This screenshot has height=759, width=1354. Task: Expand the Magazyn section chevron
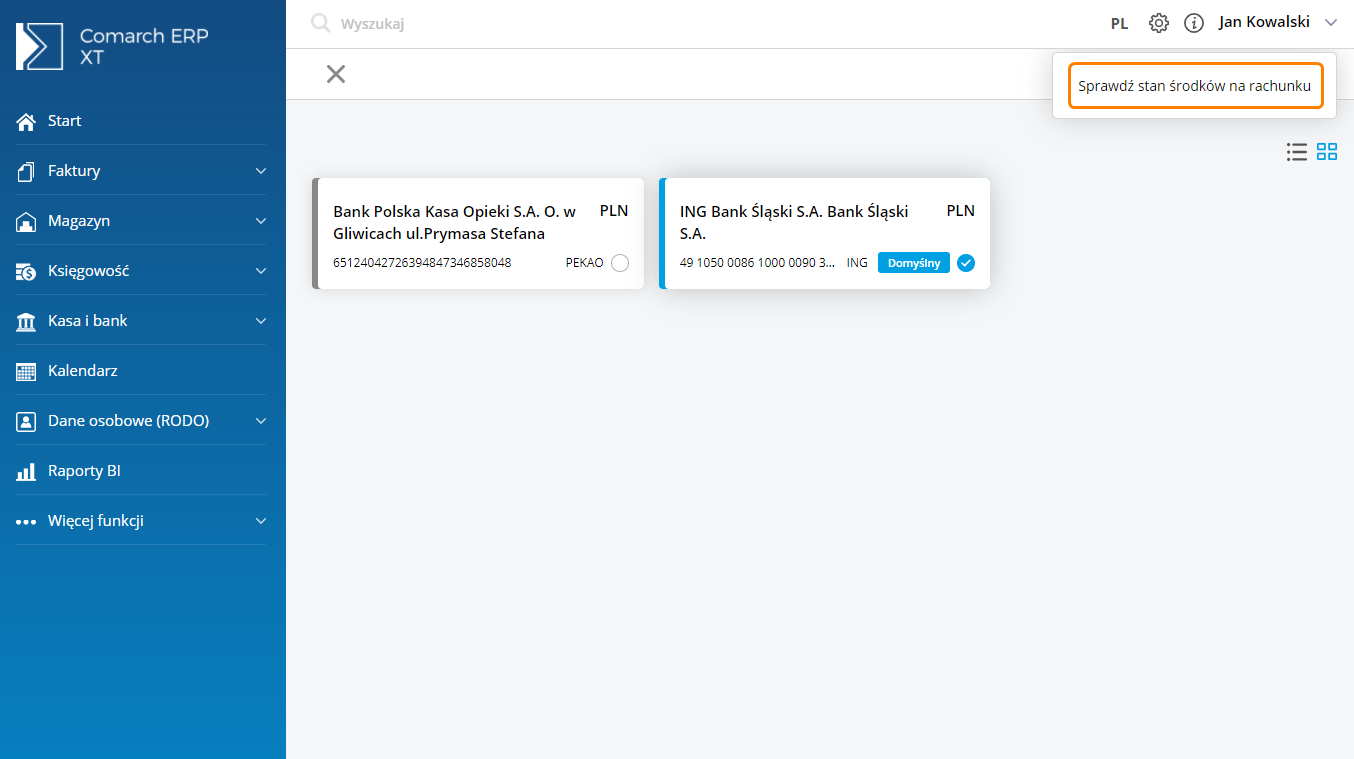coord(261,221)
